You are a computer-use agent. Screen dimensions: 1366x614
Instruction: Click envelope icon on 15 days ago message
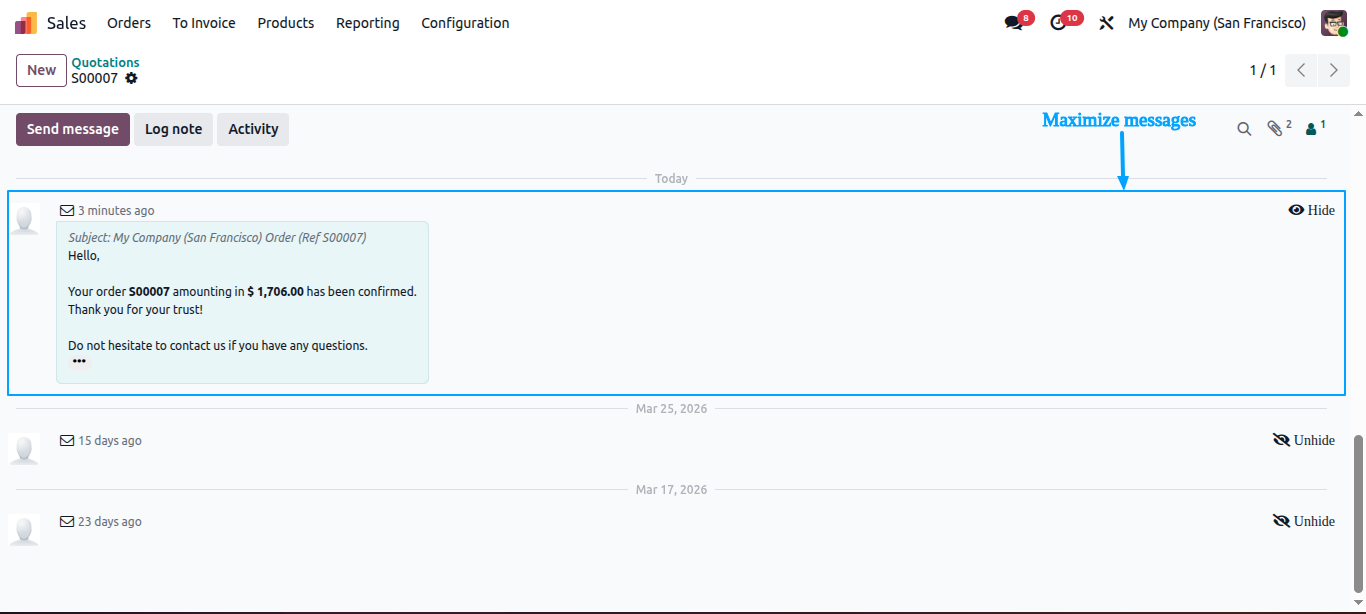tap(67, 441)
